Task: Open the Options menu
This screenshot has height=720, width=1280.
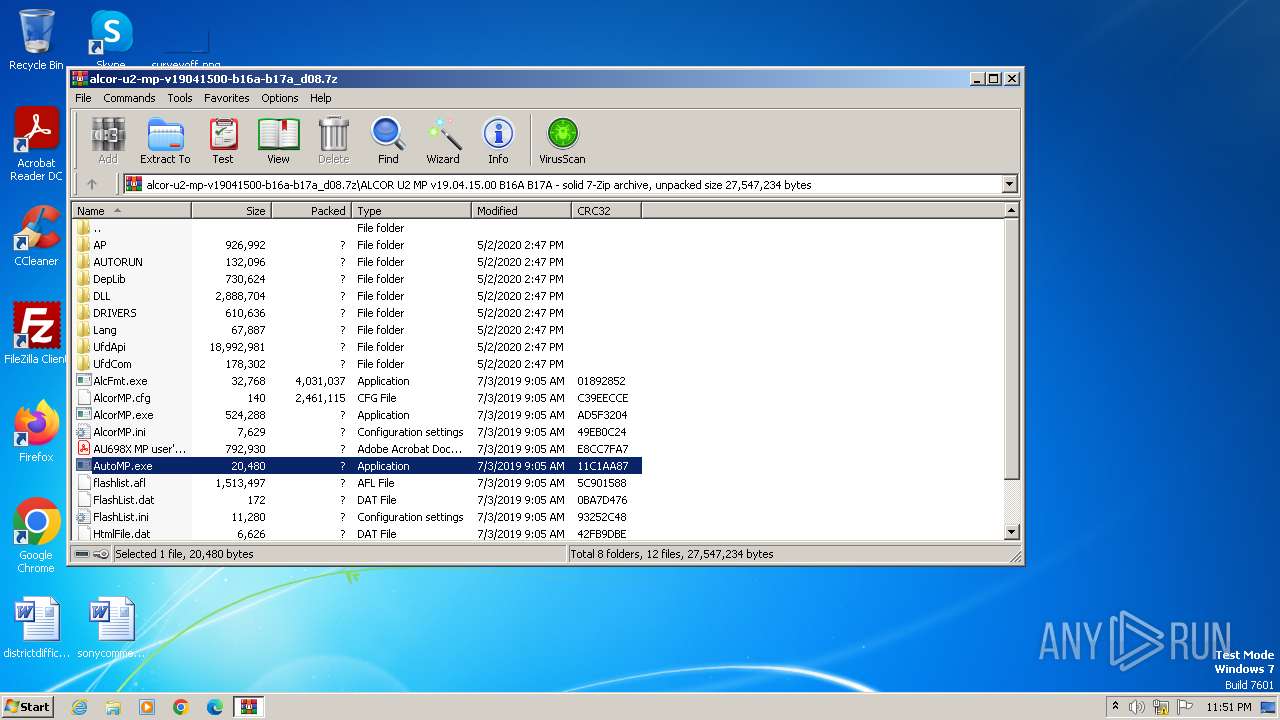Action: click(280, 98)
